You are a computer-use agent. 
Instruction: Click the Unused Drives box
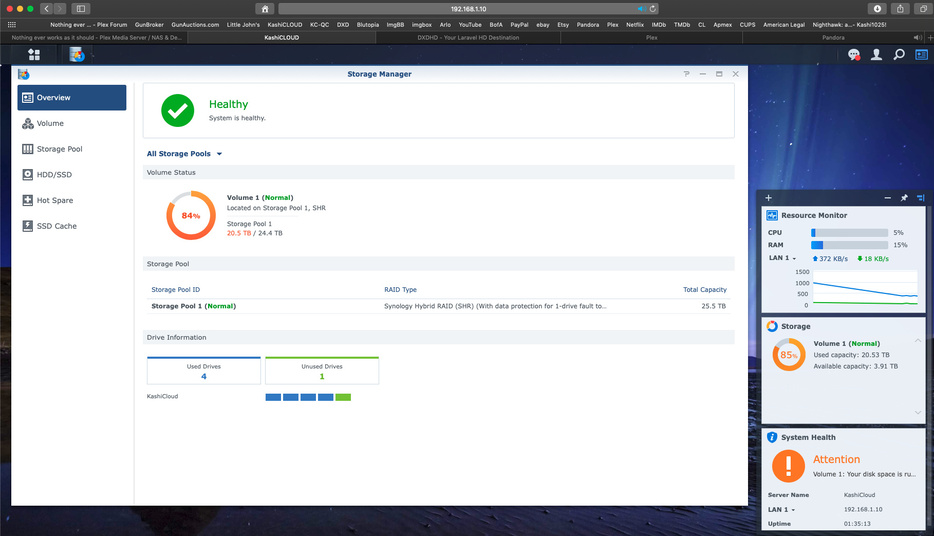[322, 370]
